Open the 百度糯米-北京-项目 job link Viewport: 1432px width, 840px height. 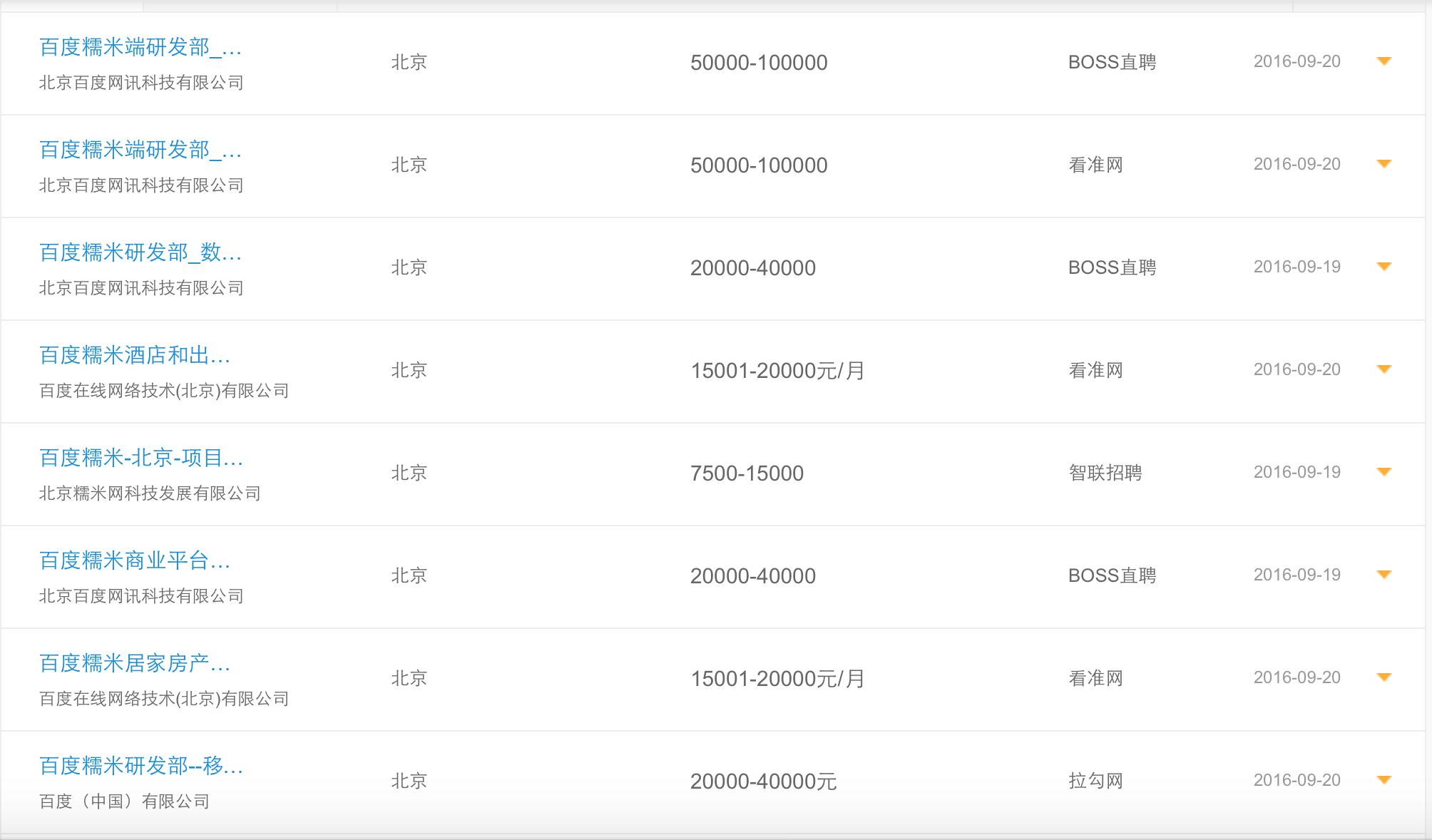click(141, 459)
